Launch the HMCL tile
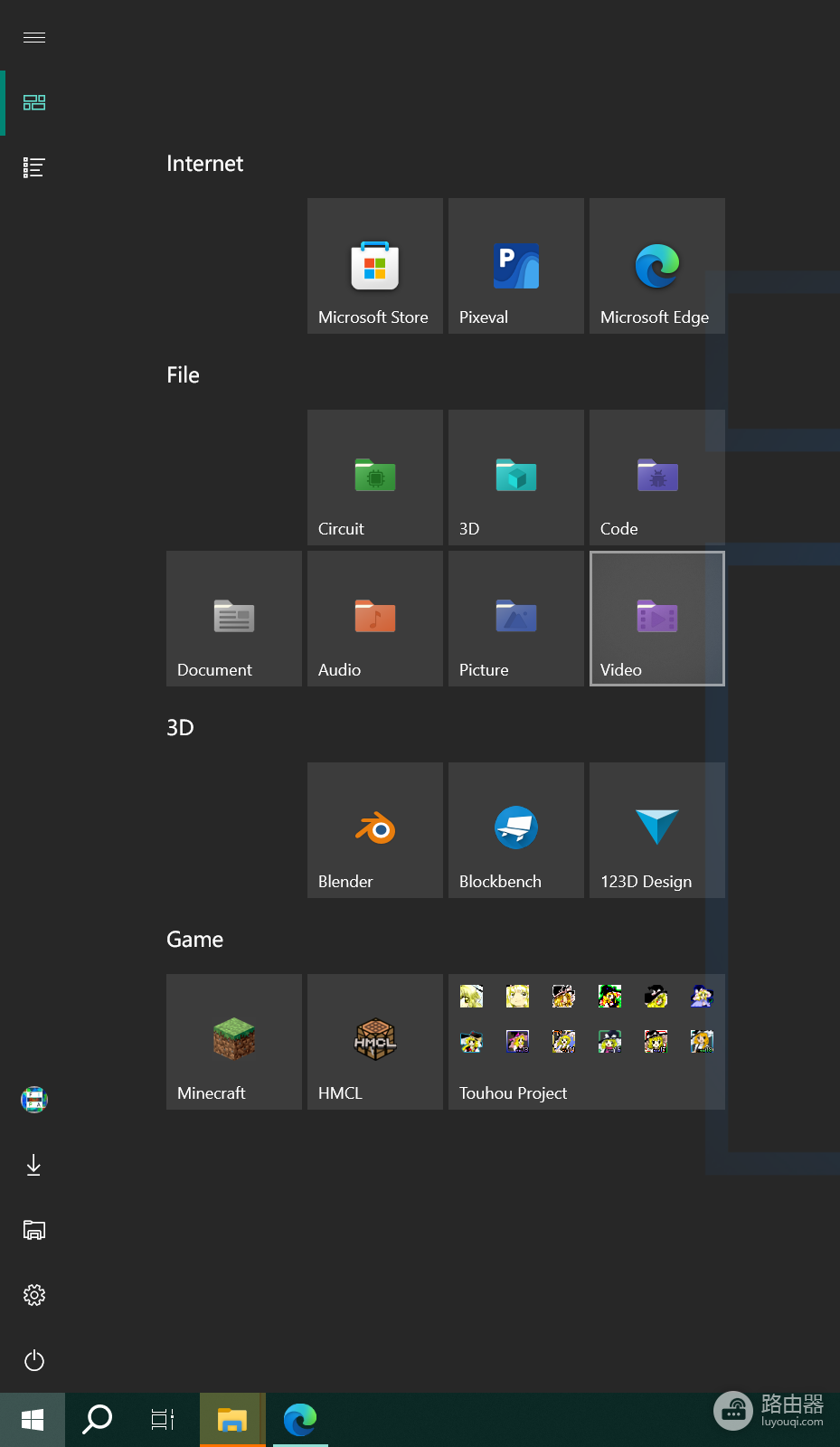This screenshot has height=1447, width=840. 375,1042
